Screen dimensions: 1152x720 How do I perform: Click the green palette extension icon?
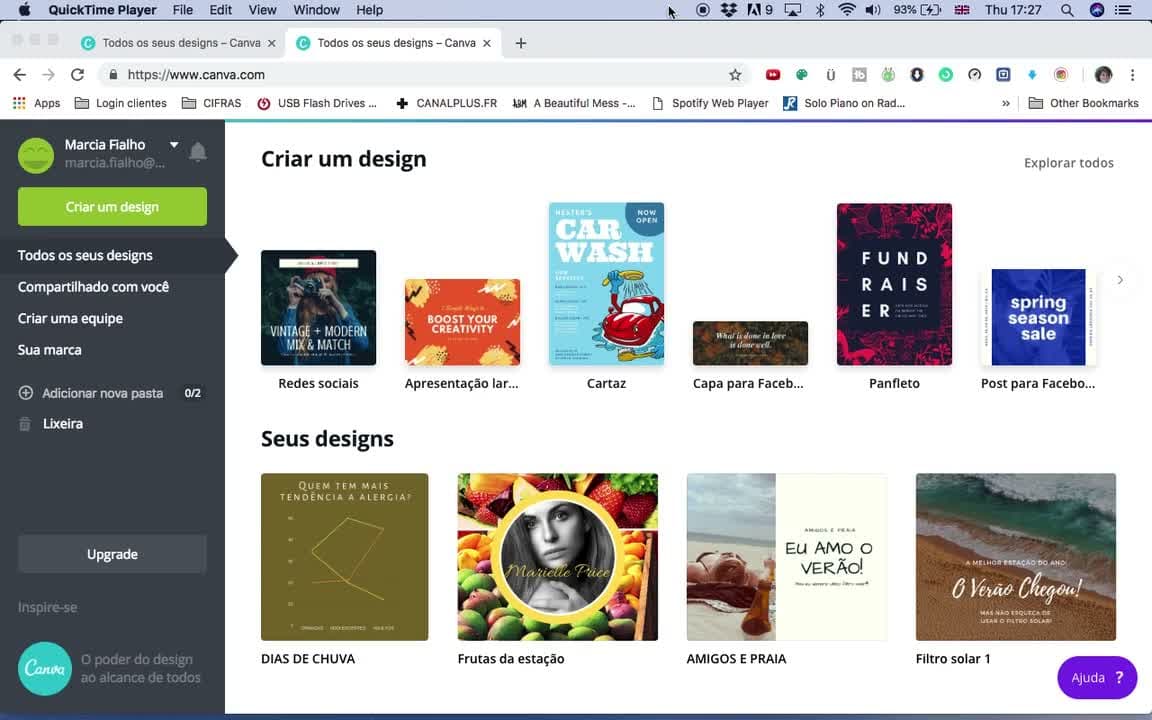point(802,75)
